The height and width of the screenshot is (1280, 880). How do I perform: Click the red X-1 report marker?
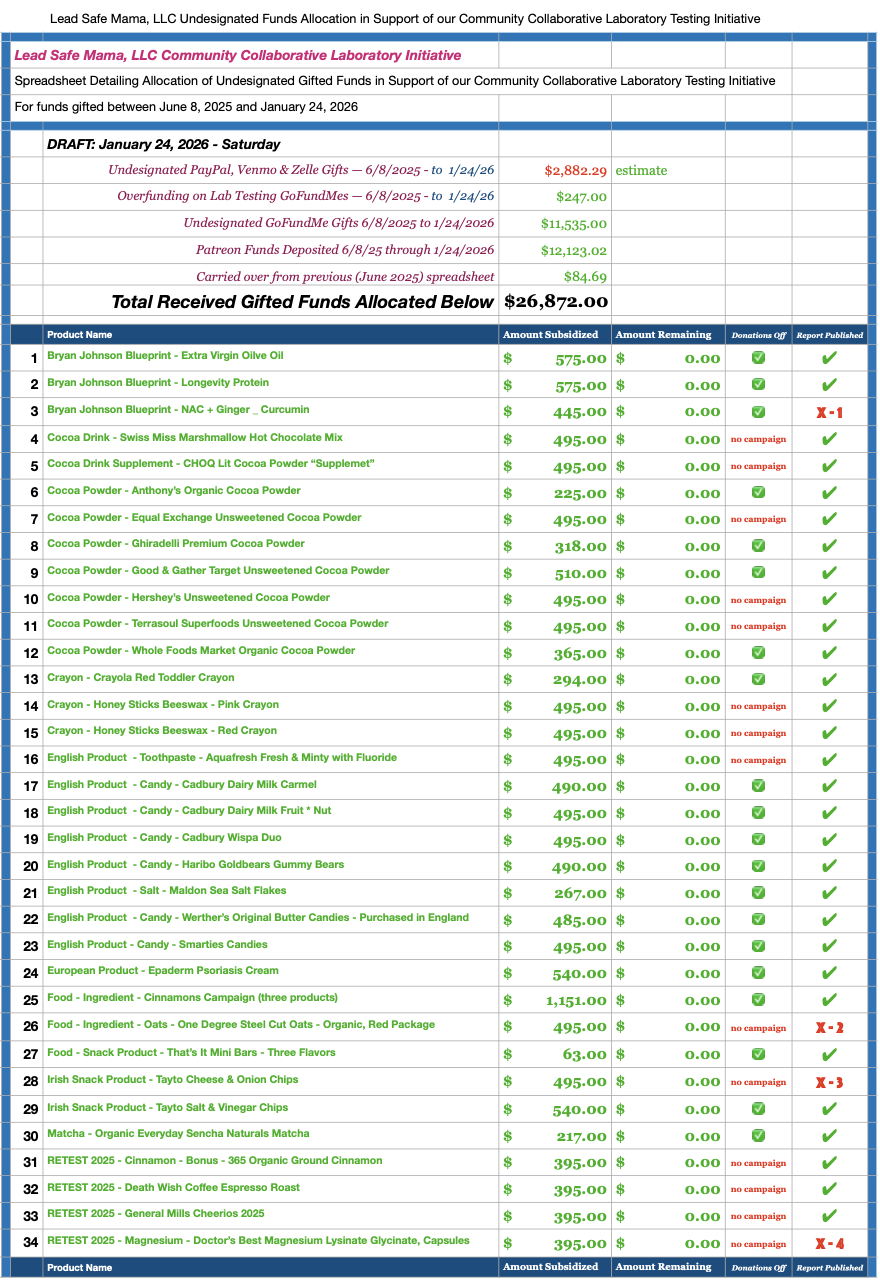click(828, 412)
